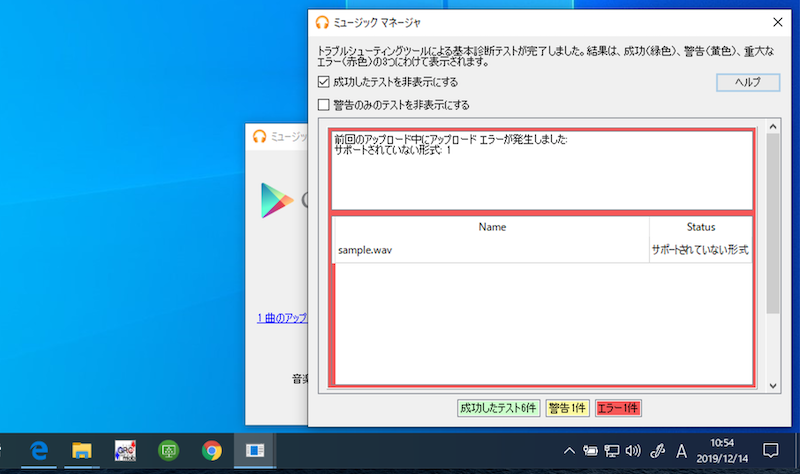800x474 pixels.
Task: Open the notification center icon
Action: [771, 450]
